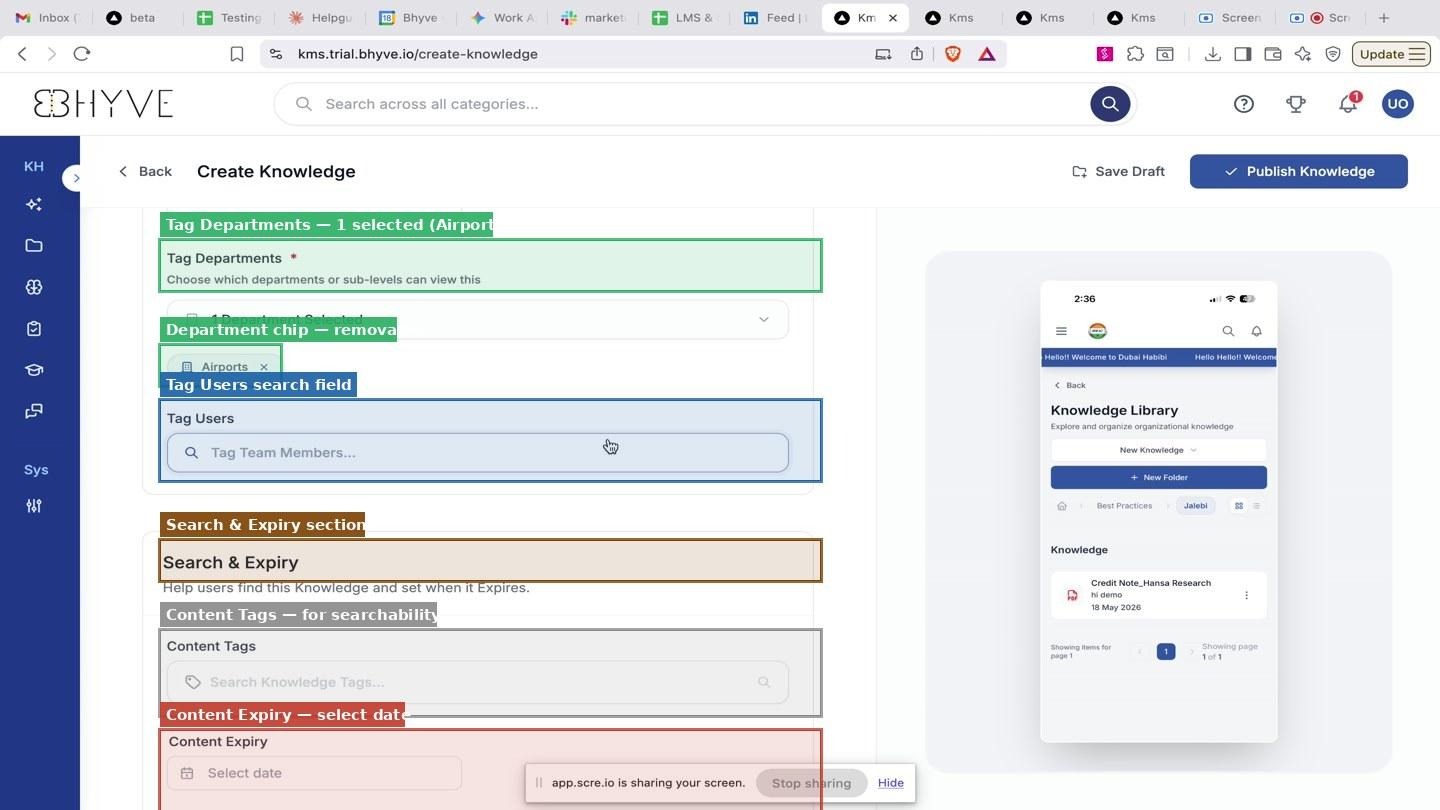The height and width of the screenshot is (810, 1440).
Task: Open the New Knowledge dropdown in the phone preview
Action: tap(1158, 450)
